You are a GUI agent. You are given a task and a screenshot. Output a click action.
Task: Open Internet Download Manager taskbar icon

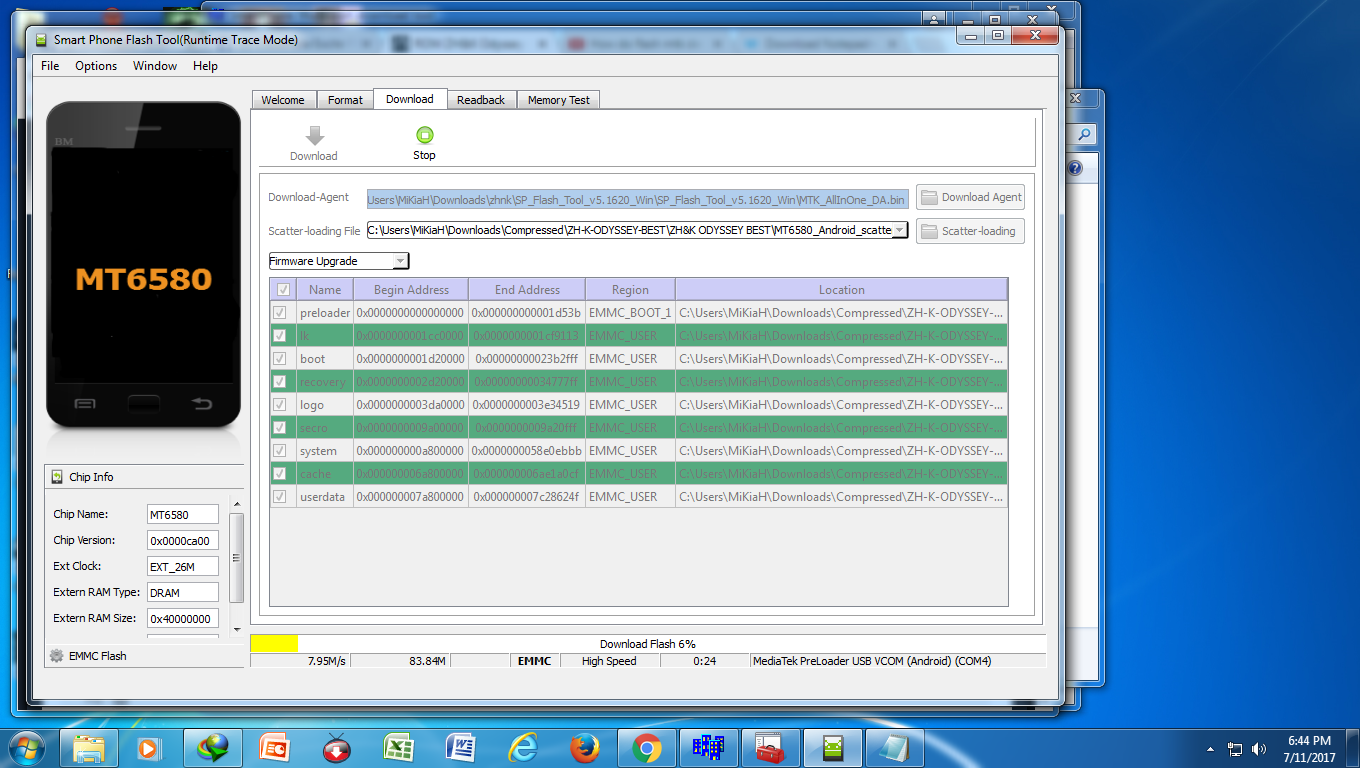[x=212, y=747]
